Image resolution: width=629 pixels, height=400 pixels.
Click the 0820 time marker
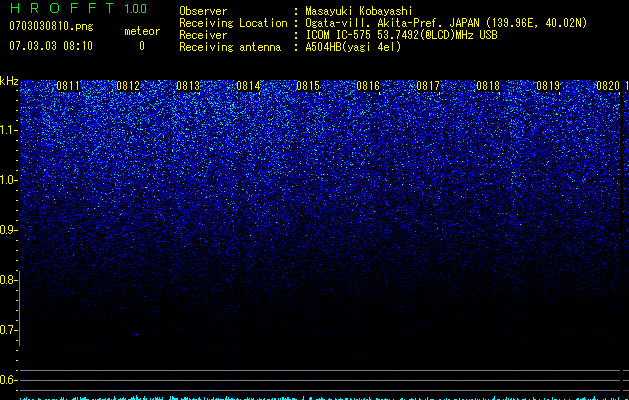pos(608,86)
